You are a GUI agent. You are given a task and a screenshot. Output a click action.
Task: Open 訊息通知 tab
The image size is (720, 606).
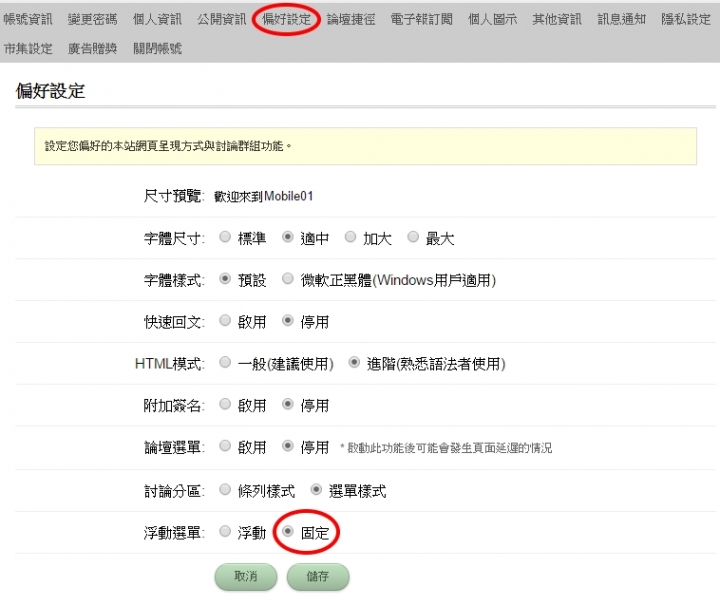click(621, 19)
